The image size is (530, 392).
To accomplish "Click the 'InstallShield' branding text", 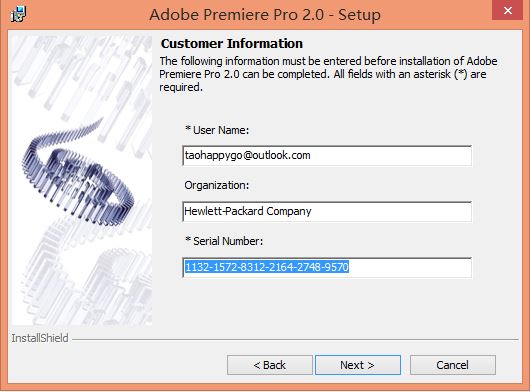I will coord(40,338).
